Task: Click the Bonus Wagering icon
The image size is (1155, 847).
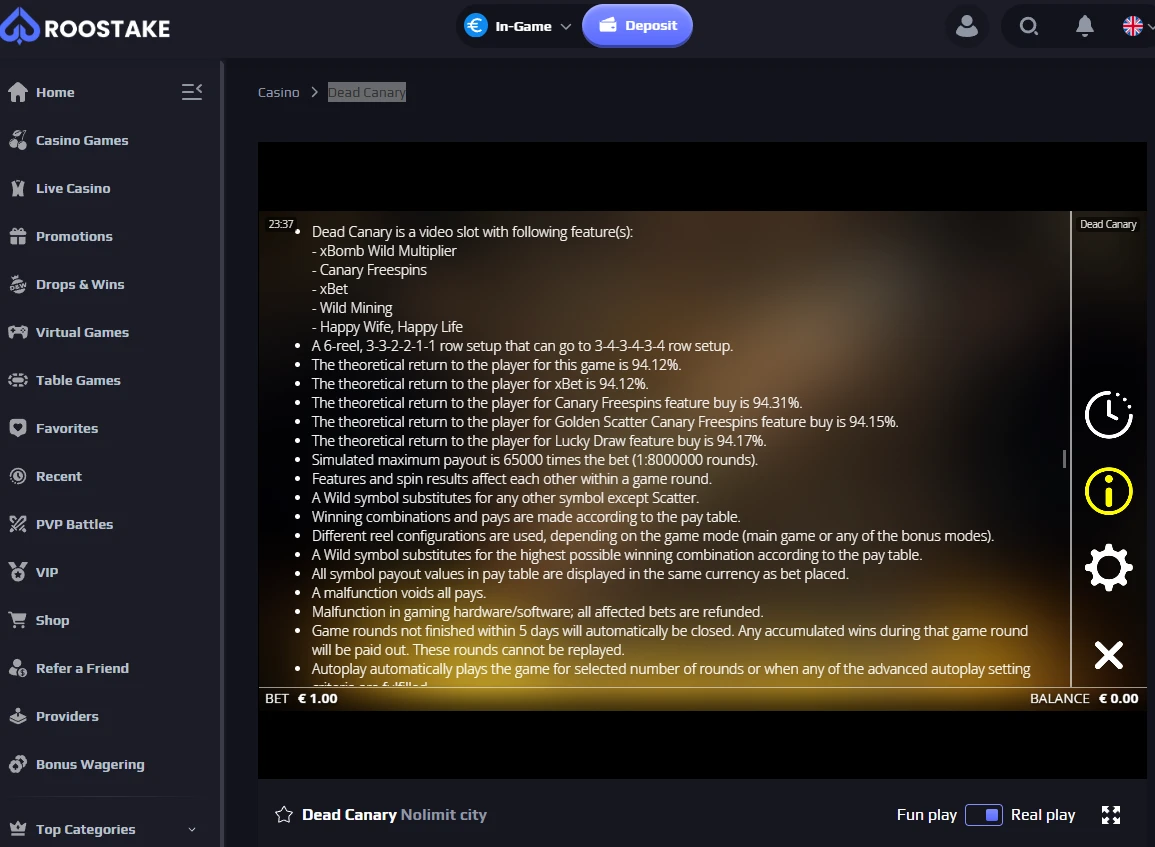Action: (18, 765)
